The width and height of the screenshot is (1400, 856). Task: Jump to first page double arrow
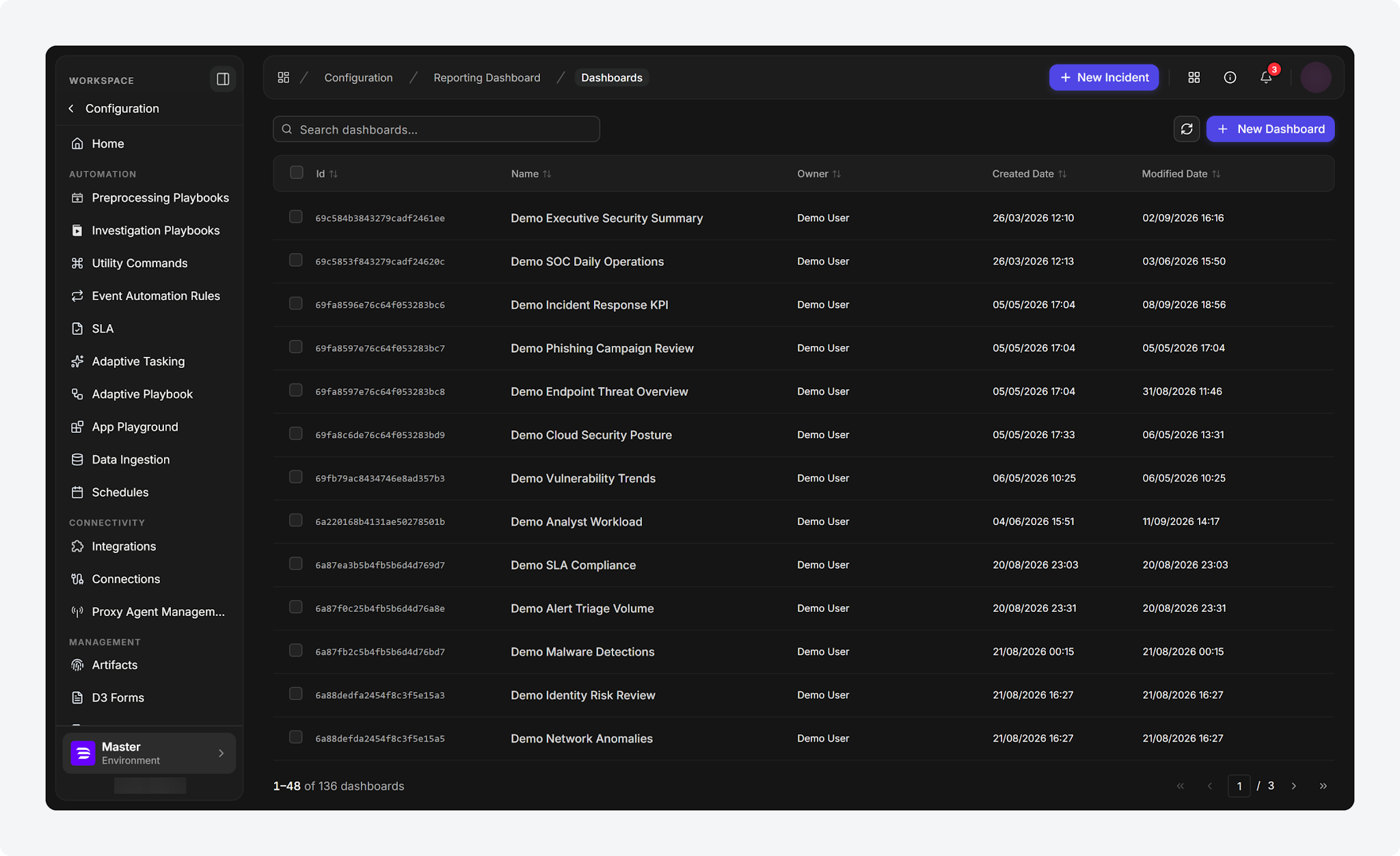point(1180,786)
